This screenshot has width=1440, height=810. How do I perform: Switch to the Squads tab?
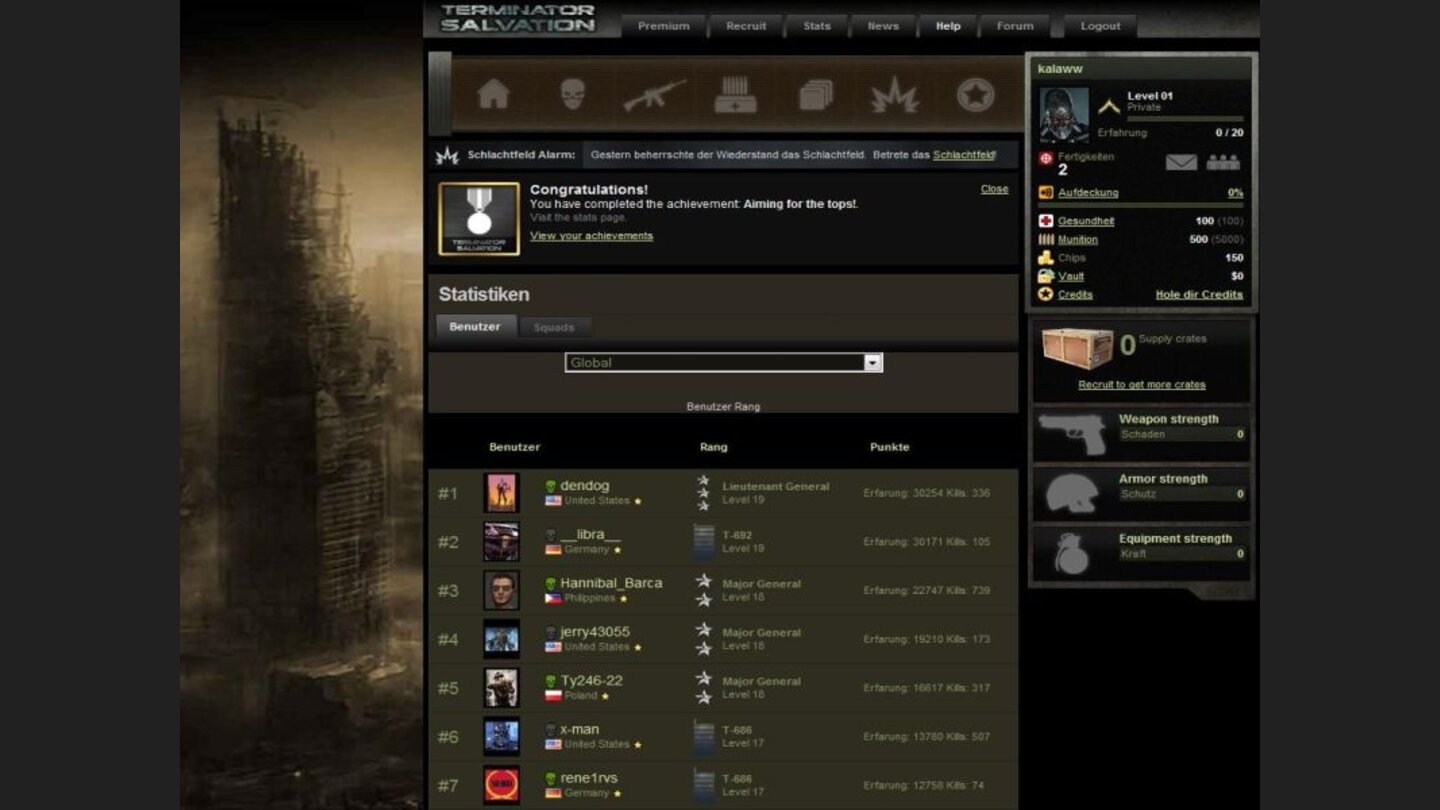pos(554,328)
